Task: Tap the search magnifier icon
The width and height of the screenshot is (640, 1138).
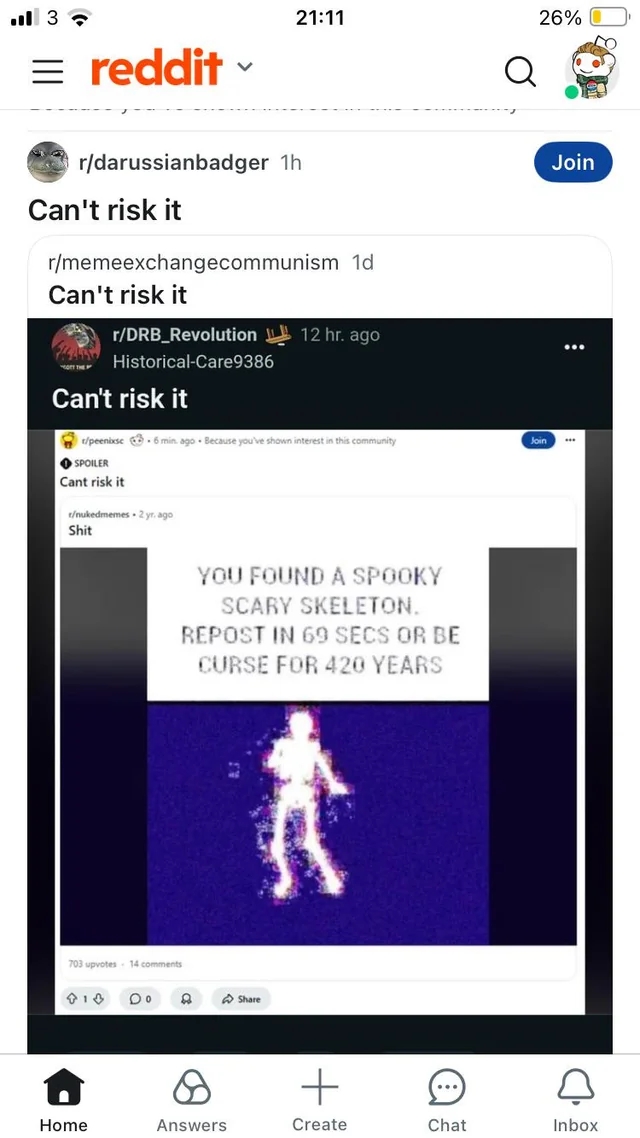Action: click(x=520, y=71)
